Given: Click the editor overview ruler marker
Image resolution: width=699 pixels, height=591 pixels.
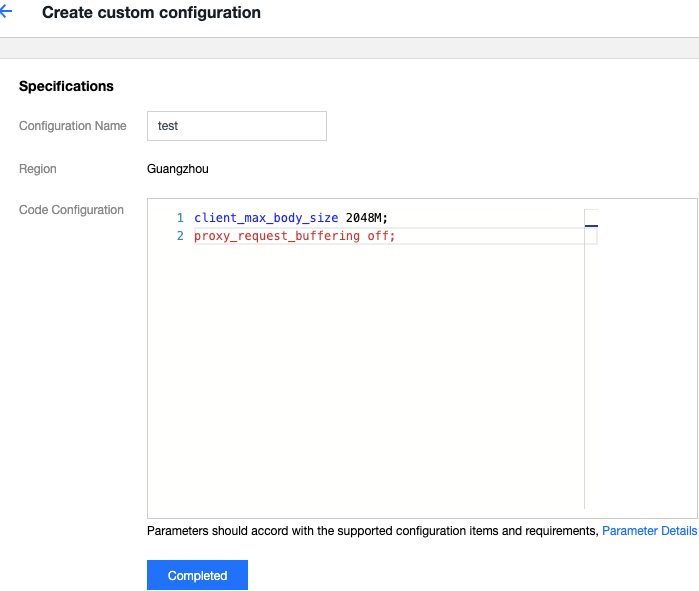Looking at the screenshot, I should click(591, 226).
